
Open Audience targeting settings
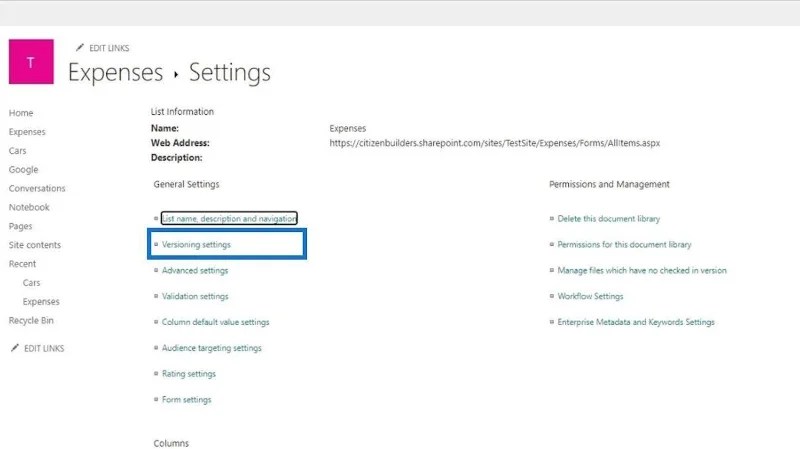click(212, 348)
